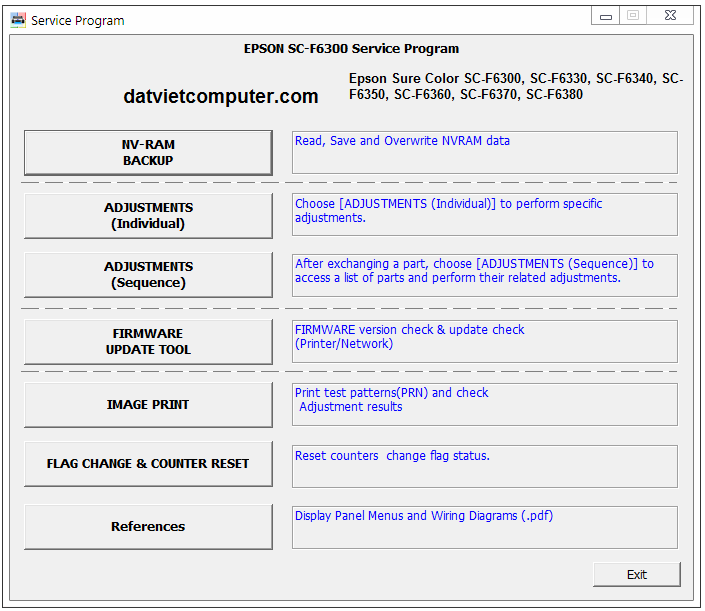This screenshot has width=705, height=611.
Task: Click the 'After exchanging a part' description
Action: click(474, 271)
